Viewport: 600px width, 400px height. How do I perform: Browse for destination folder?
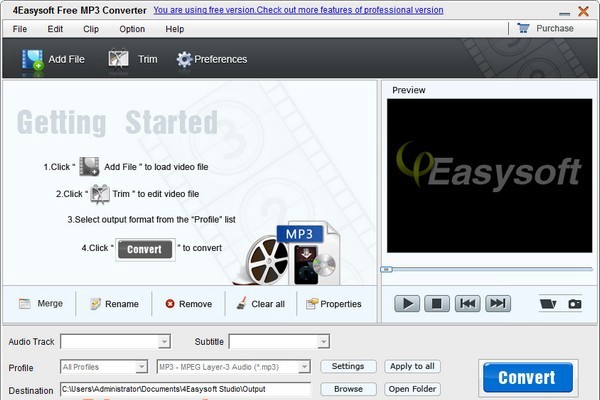point(348,389)
